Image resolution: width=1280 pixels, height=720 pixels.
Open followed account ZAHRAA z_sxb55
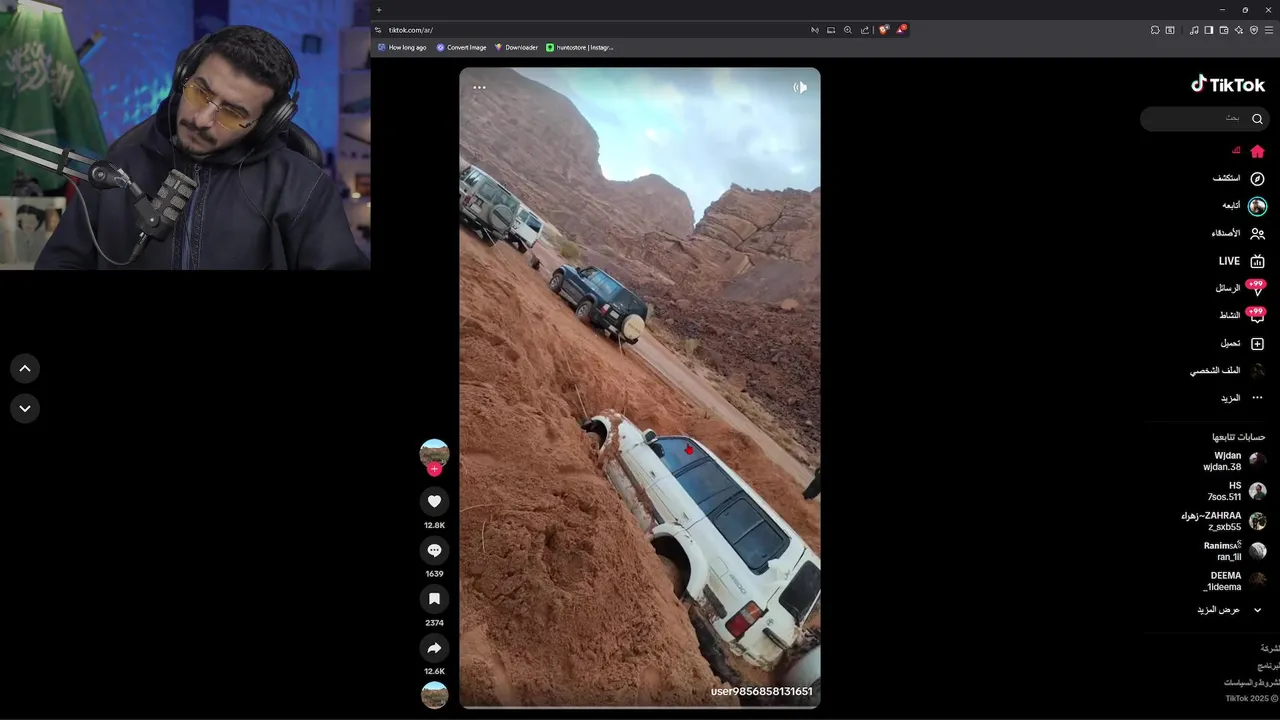point(1224,521)
